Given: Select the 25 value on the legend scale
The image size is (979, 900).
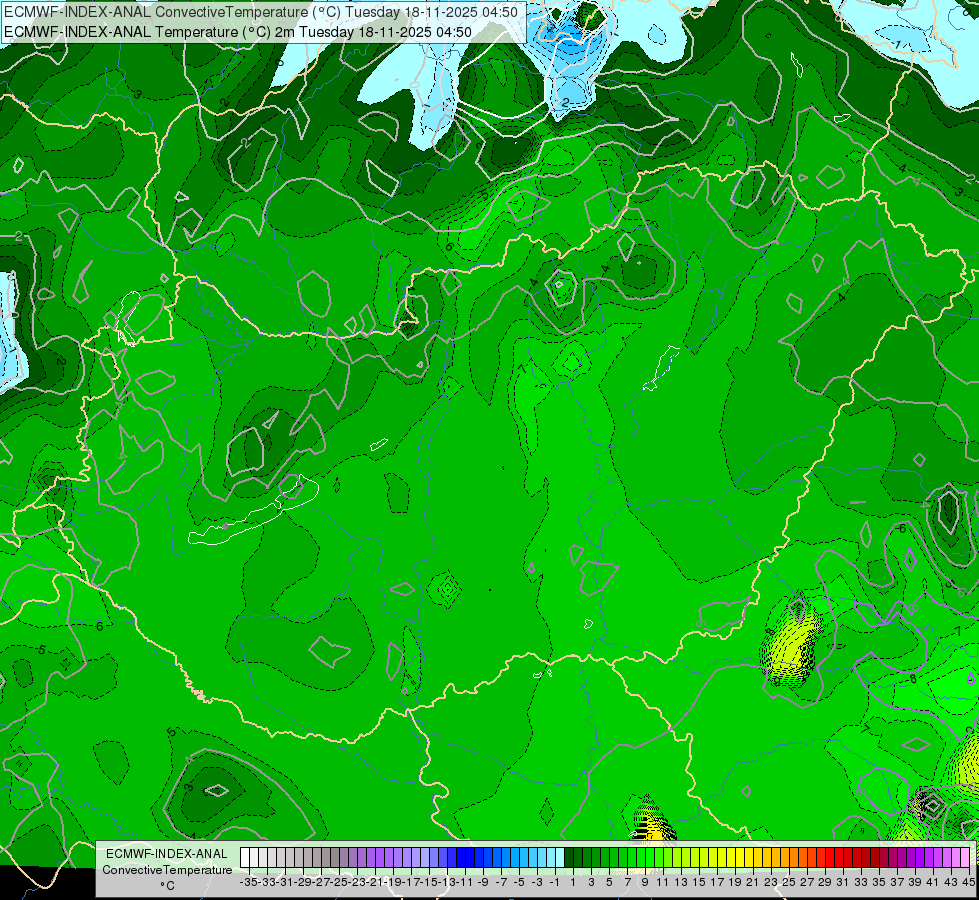Looking at the screenshot, I should (789, 882).
